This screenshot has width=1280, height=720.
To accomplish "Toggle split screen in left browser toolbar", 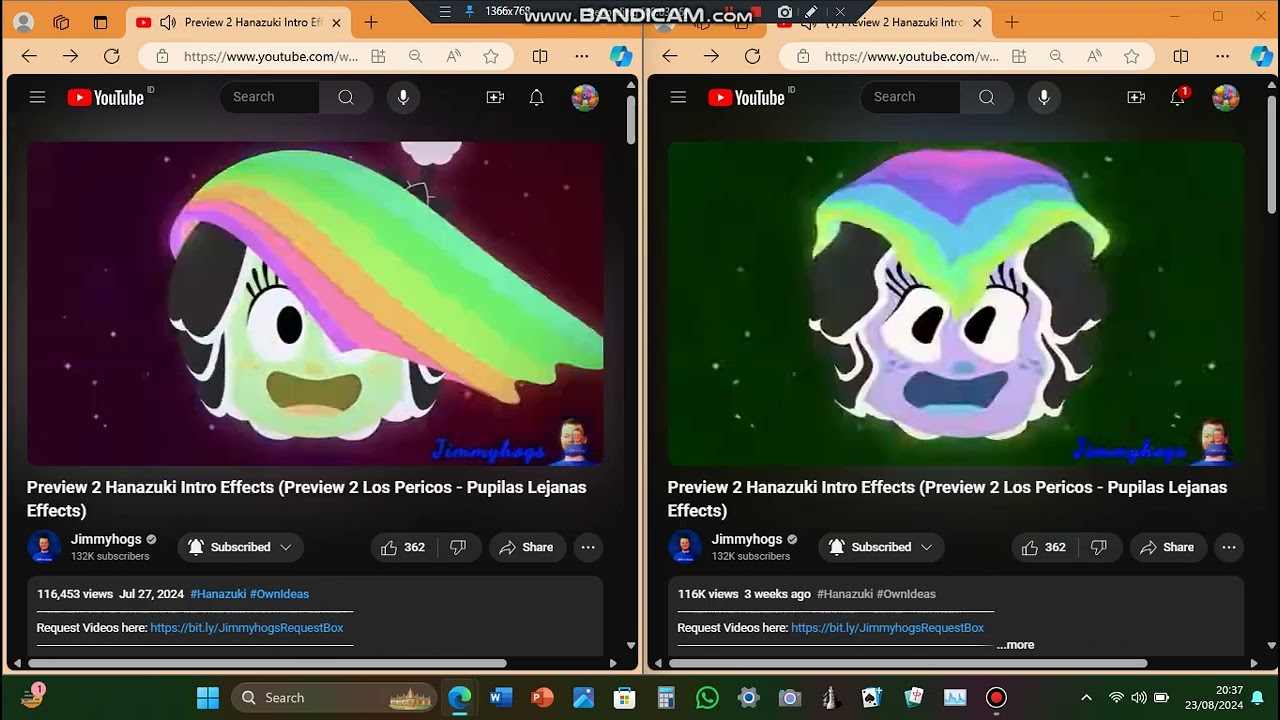I will pos(540,57).
